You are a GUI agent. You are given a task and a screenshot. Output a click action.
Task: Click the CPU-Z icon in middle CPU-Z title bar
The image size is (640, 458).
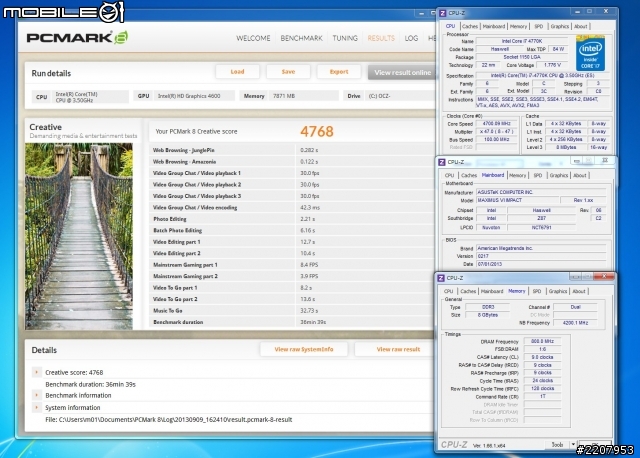[x=442, y=162]
